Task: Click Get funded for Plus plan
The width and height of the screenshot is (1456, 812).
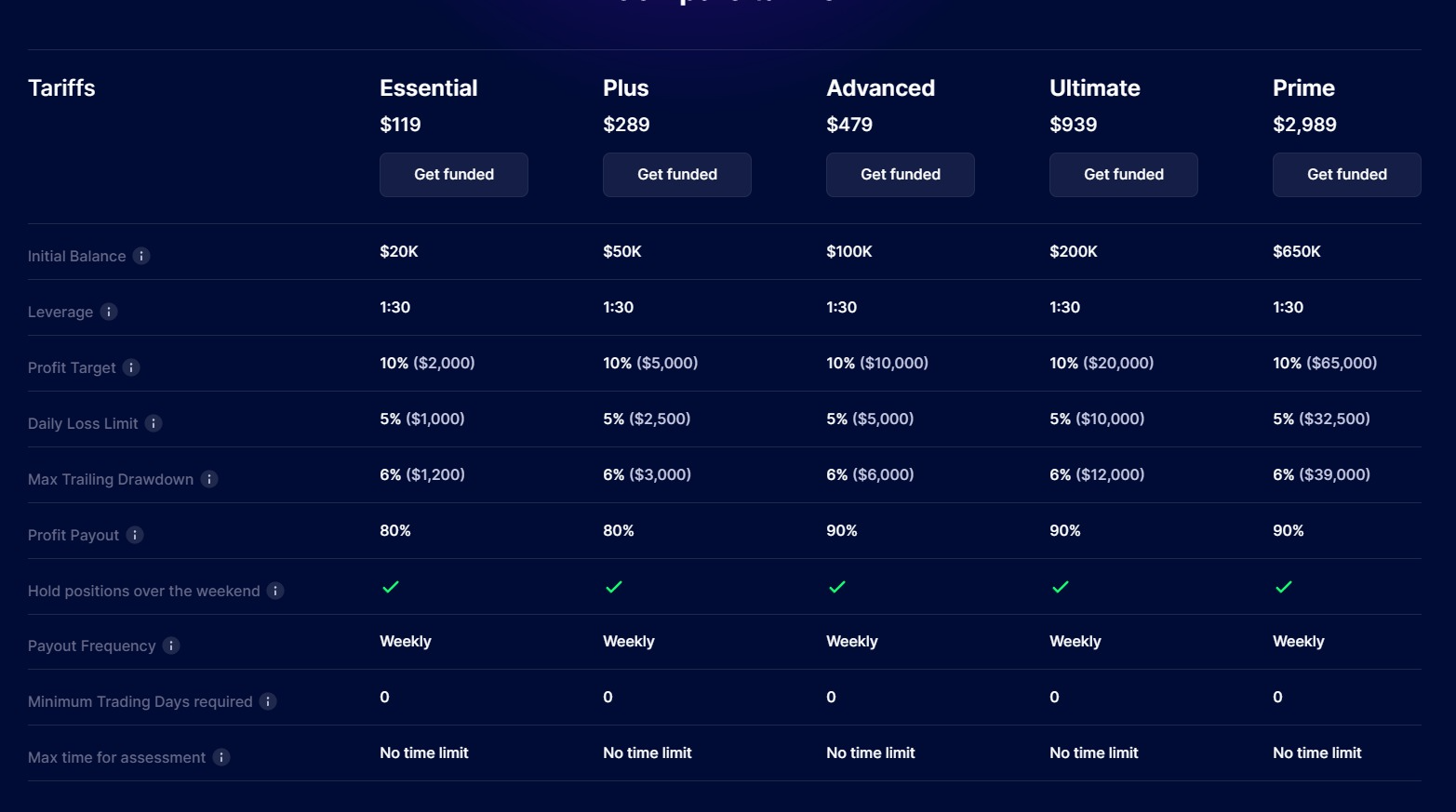Action: [x=677, y=175]
